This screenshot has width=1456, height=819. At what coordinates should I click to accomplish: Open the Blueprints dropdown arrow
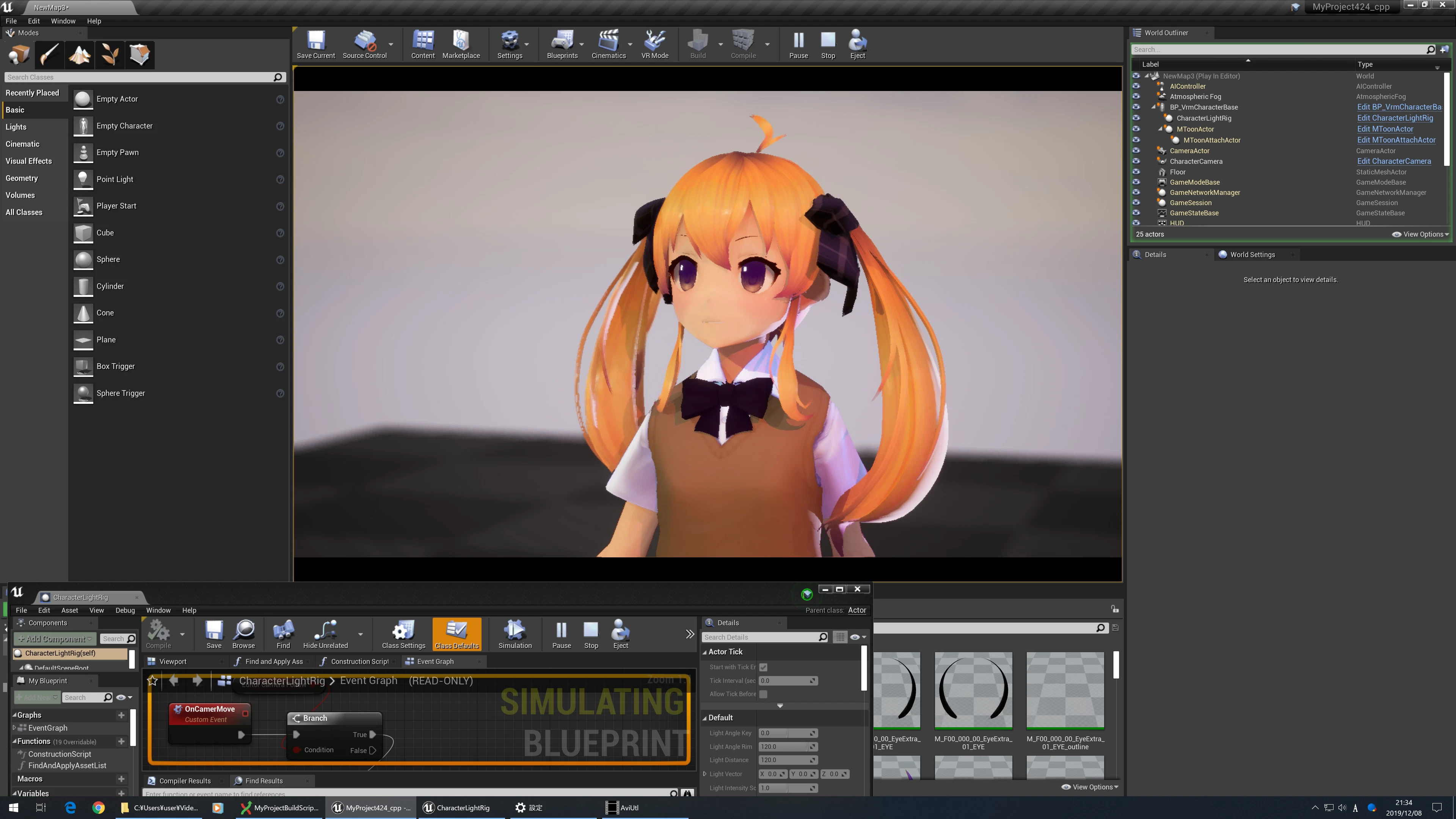pos(582,44)
